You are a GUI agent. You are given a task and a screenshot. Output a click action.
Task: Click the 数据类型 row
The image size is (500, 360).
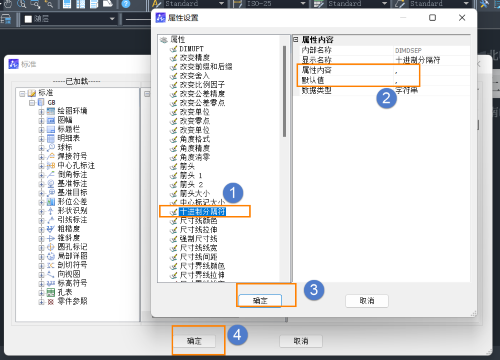382,90
